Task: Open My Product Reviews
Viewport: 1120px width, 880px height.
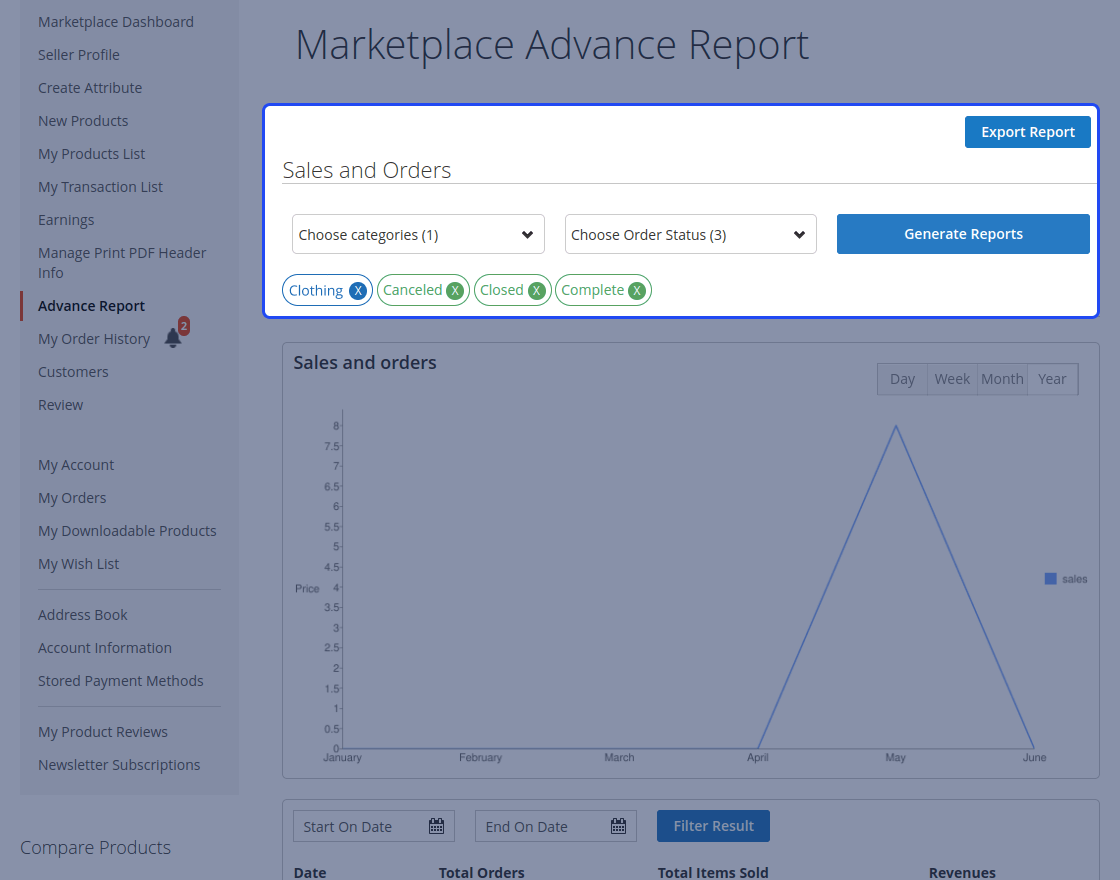Action: 103,732
